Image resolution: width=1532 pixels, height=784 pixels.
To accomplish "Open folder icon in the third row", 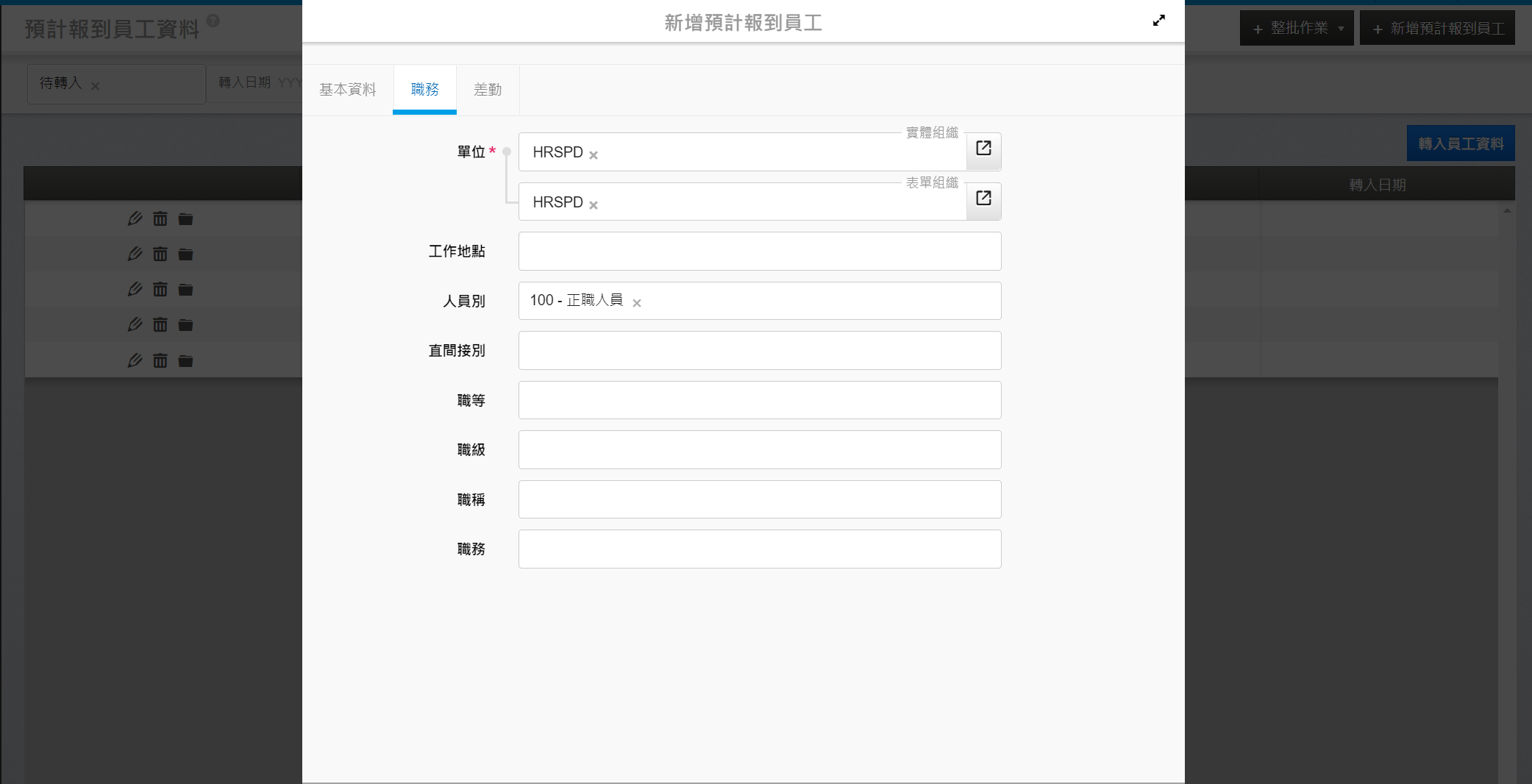I will pyautogui.click(x=185, y=290).
